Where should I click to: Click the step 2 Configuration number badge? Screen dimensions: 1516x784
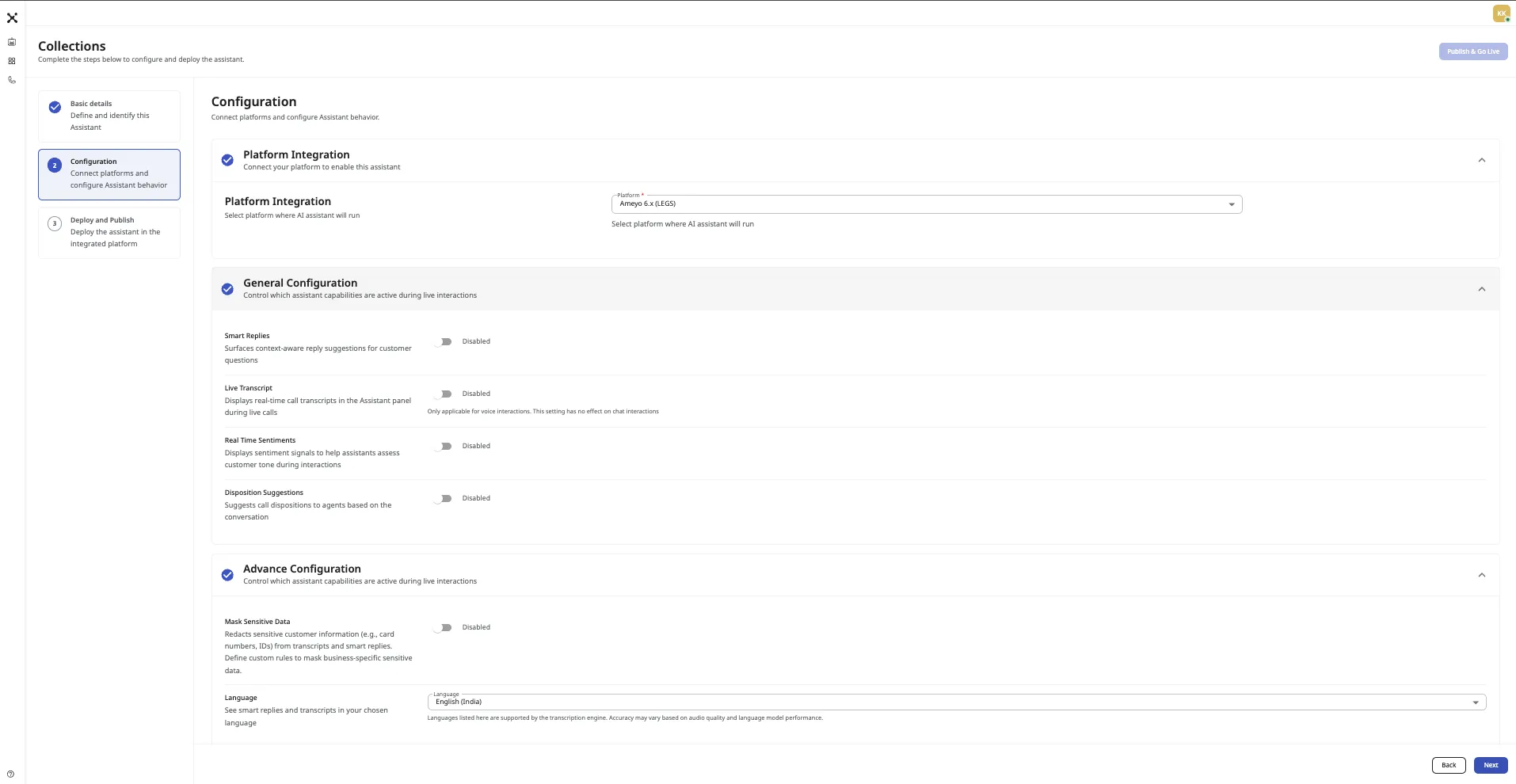[x=55, y=166]
